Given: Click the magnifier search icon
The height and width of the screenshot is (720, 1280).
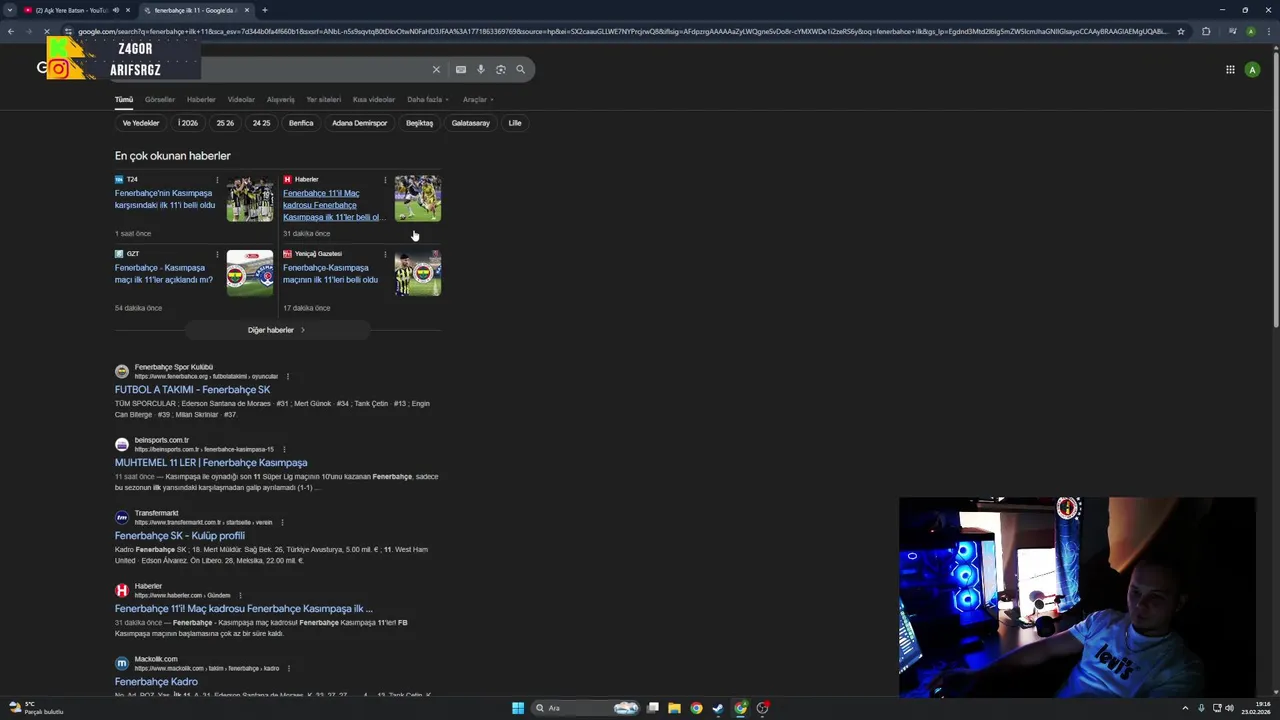Looking at the screenshot, I should pos(520,69).
